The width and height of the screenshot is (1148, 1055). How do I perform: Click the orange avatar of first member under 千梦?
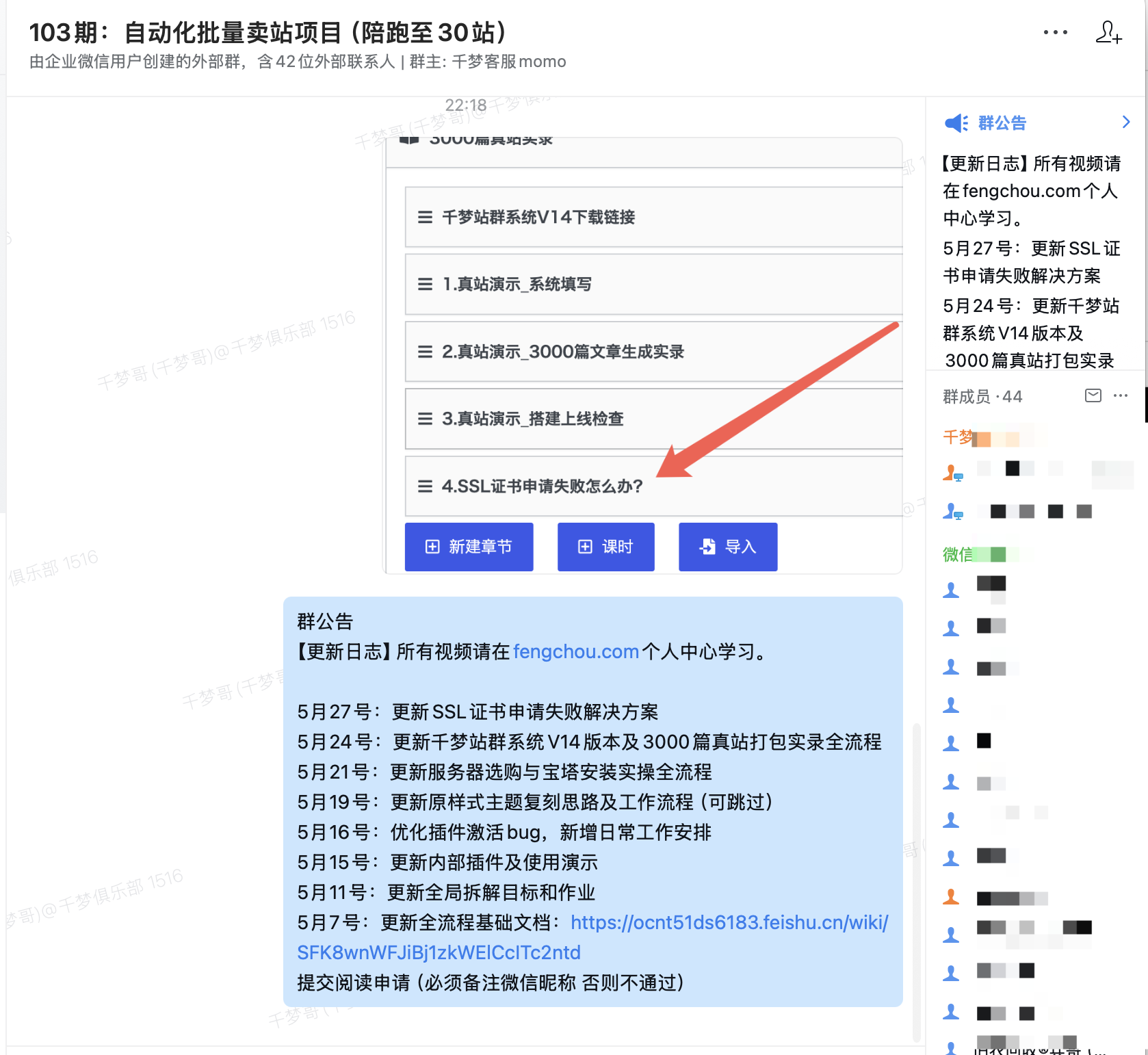(x=953, y=472)
